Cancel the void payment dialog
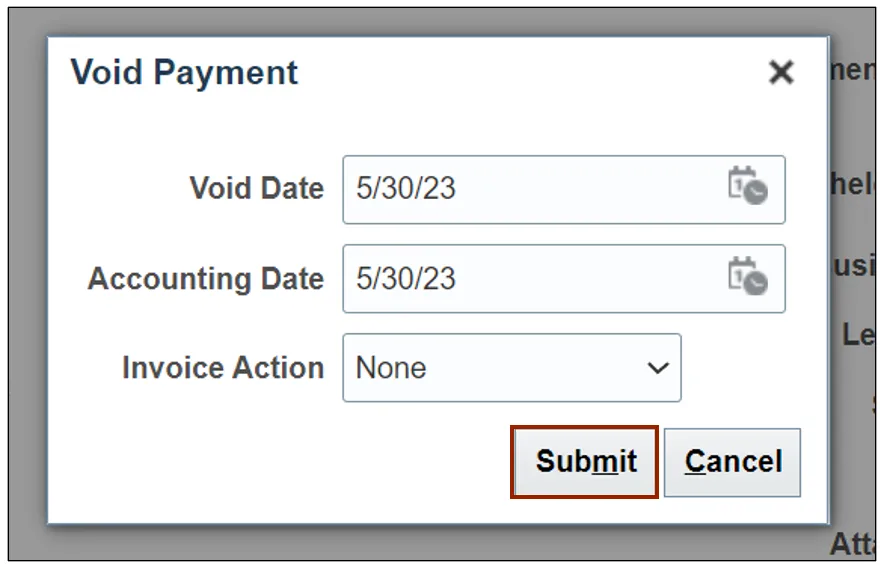This screenshot has height=565, width=880. pos(732,461)
